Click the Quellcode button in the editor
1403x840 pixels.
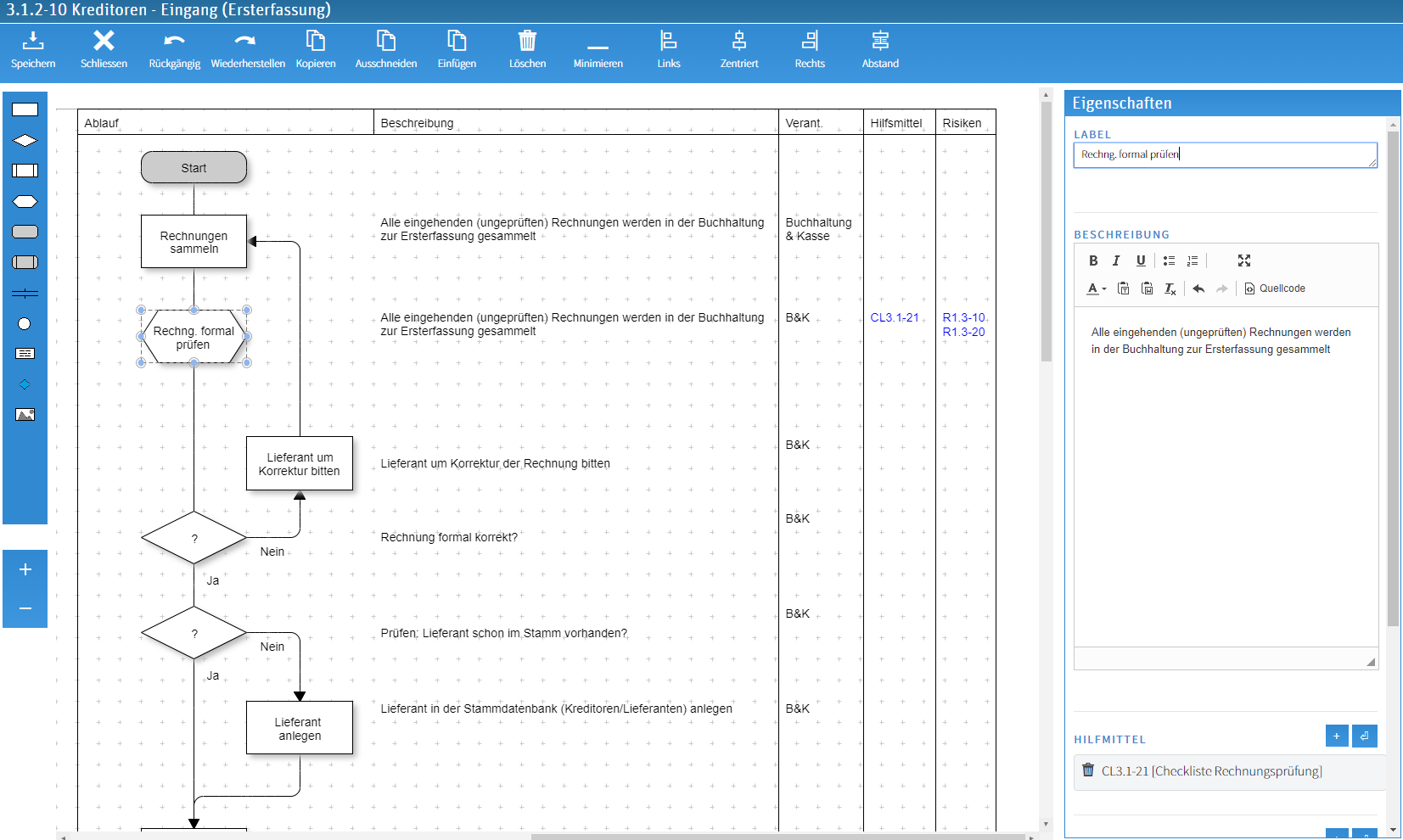[1275, 288]
